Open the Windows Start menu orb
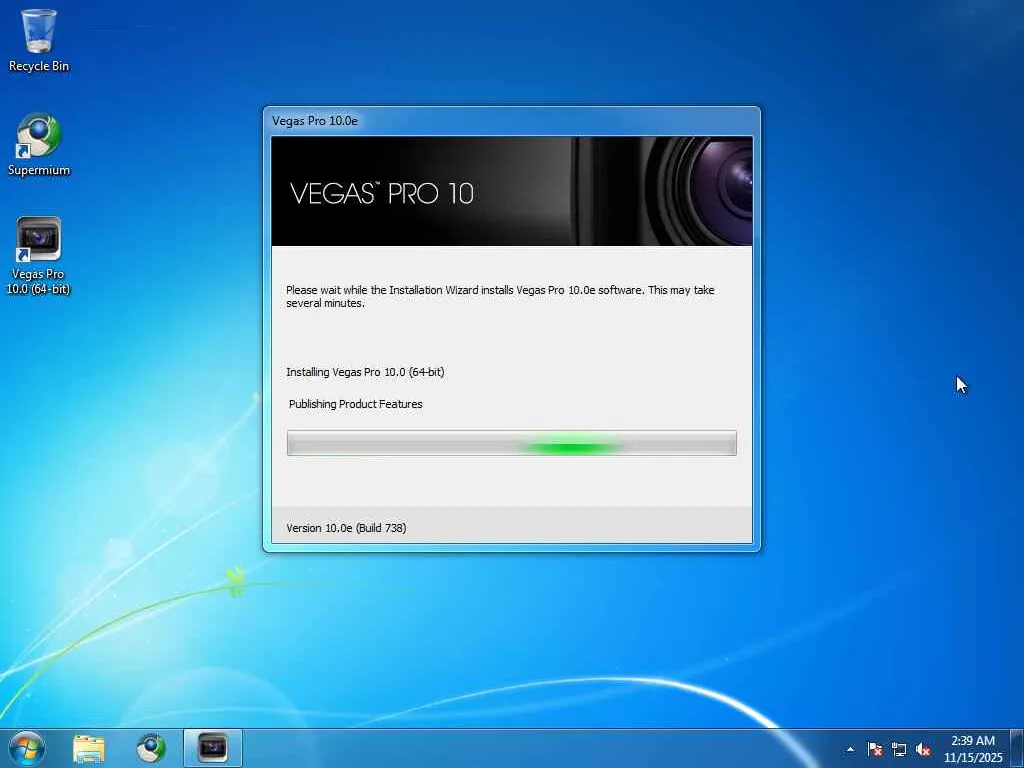 pyautogui.click(x=27, y=748)
